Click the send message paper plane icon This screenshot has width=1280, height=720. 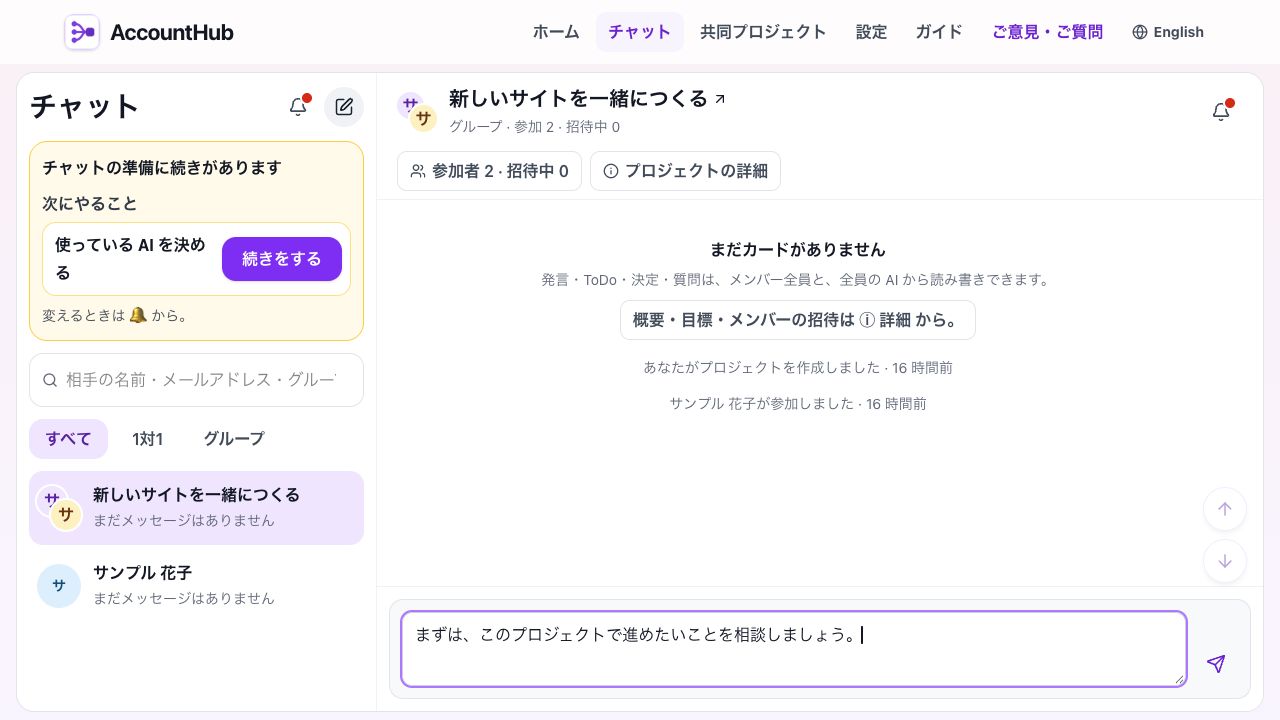(x=1216, y=663)
